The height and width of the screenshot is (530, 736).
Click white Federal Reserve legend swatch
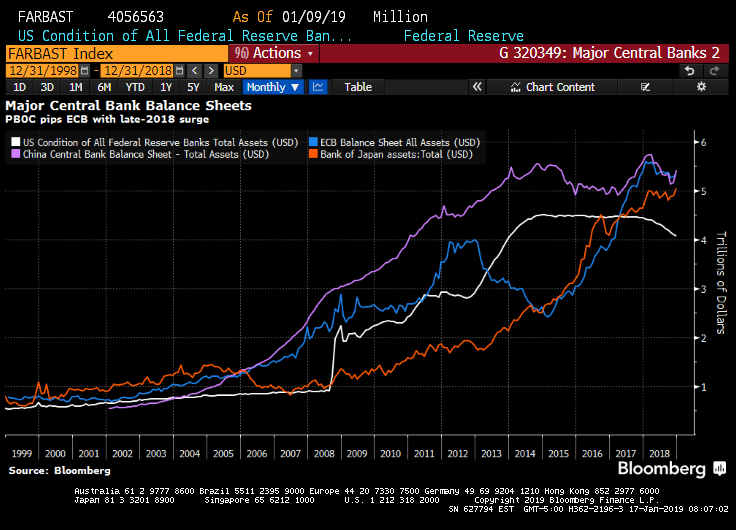tap(15, 142)
